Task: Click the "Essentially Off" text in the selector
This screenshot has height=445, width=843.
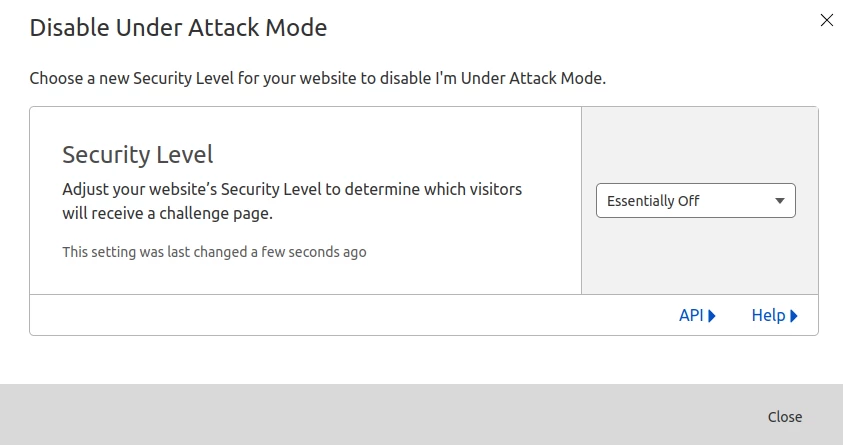Action: click(x=653, y=201)
